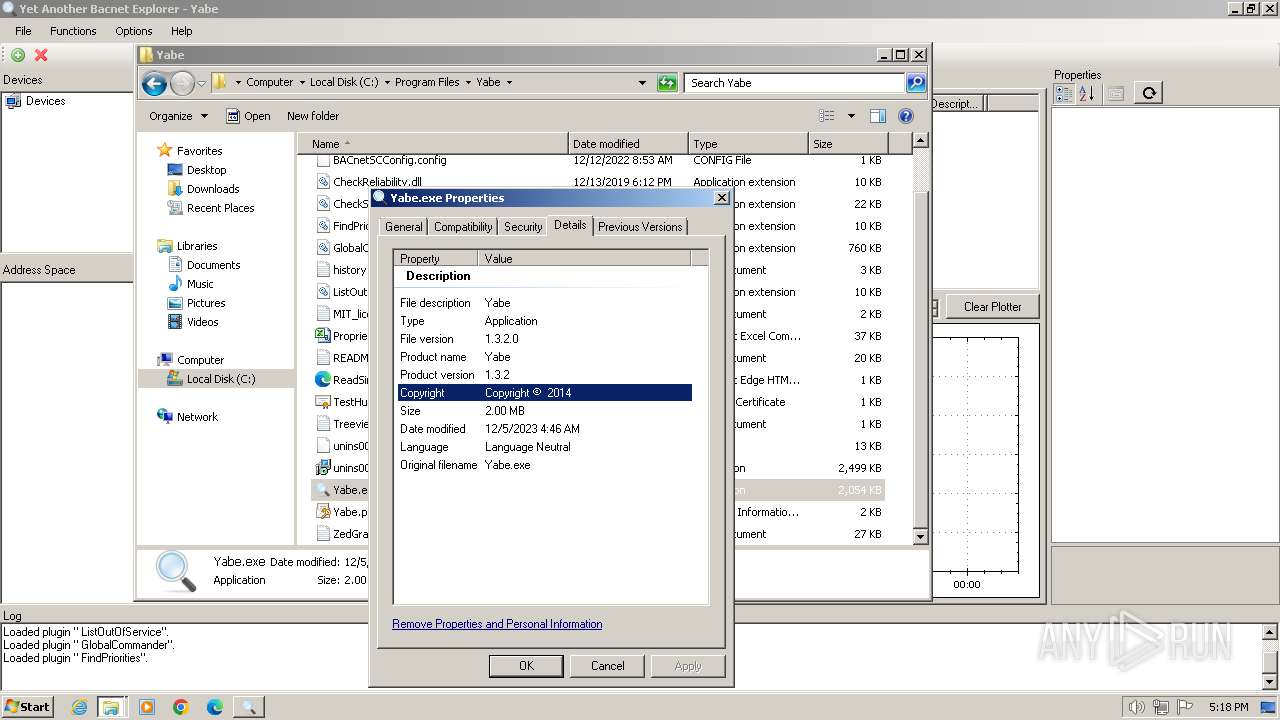
Task: Sort files by Date modified column
Action: (x=628, y=144)
